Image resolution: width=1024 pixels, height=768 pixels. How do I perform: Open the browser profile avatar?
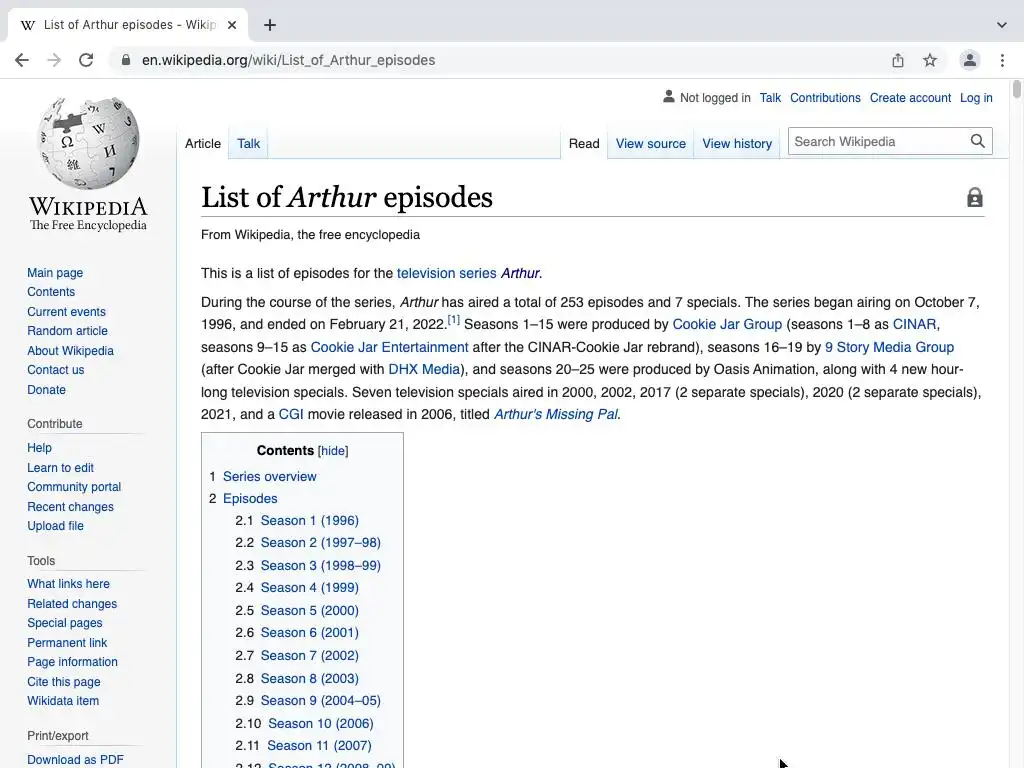(970, 60)
